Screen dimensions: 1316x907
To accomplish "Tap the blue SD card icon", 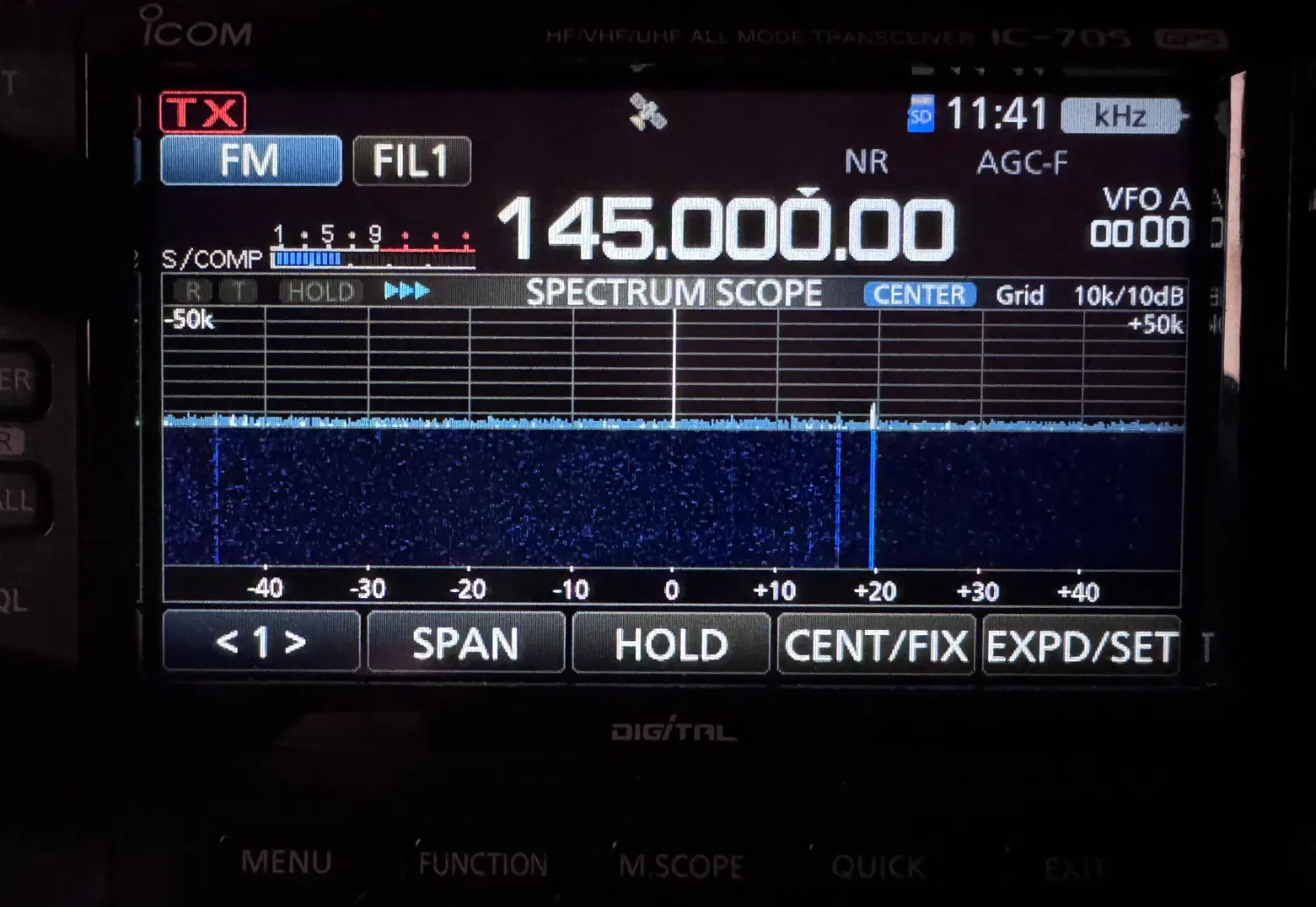I will pos(920,115).
